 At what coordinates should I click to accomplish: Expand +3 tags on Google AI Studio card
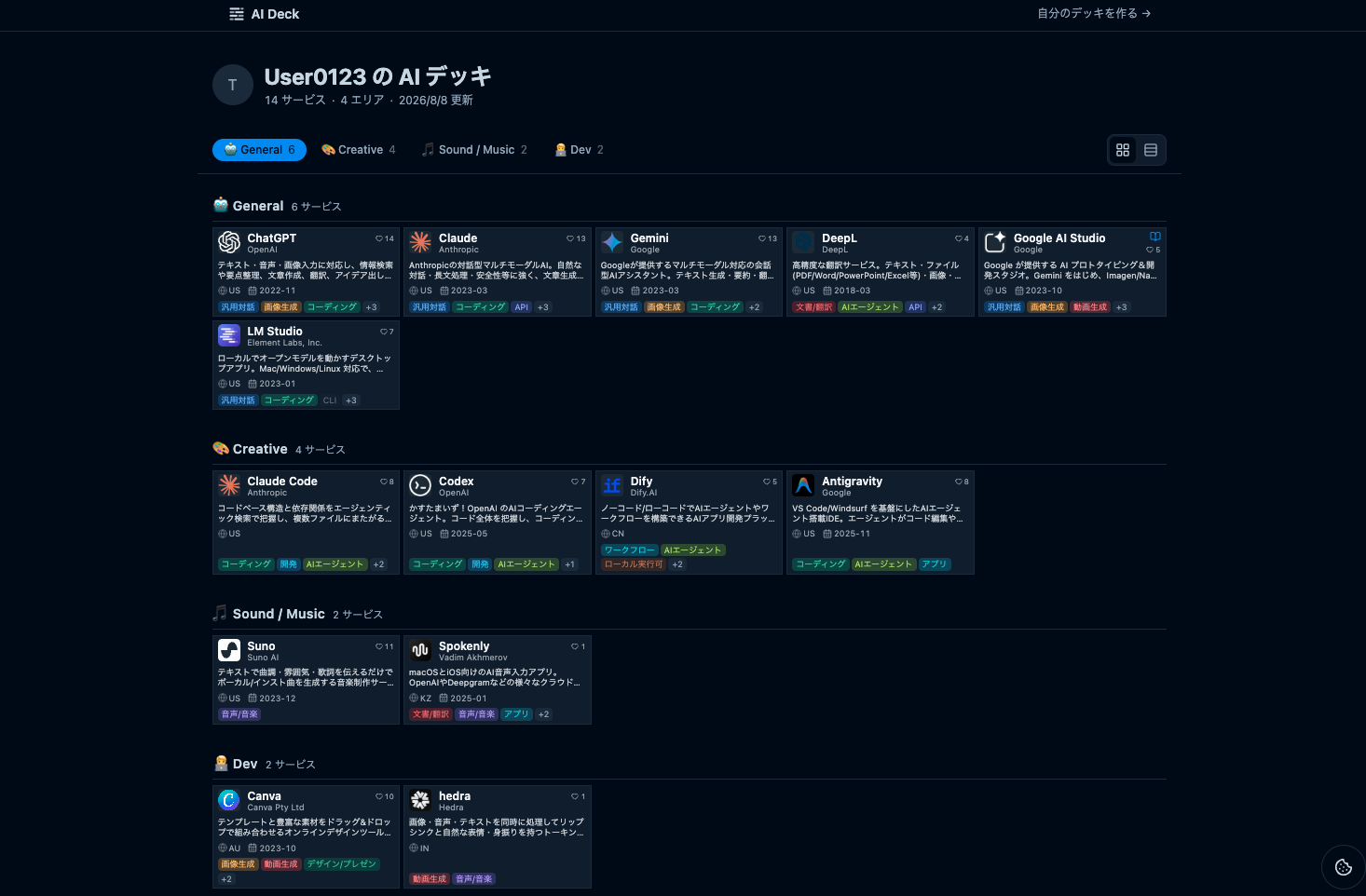(x=1121, y=307)
